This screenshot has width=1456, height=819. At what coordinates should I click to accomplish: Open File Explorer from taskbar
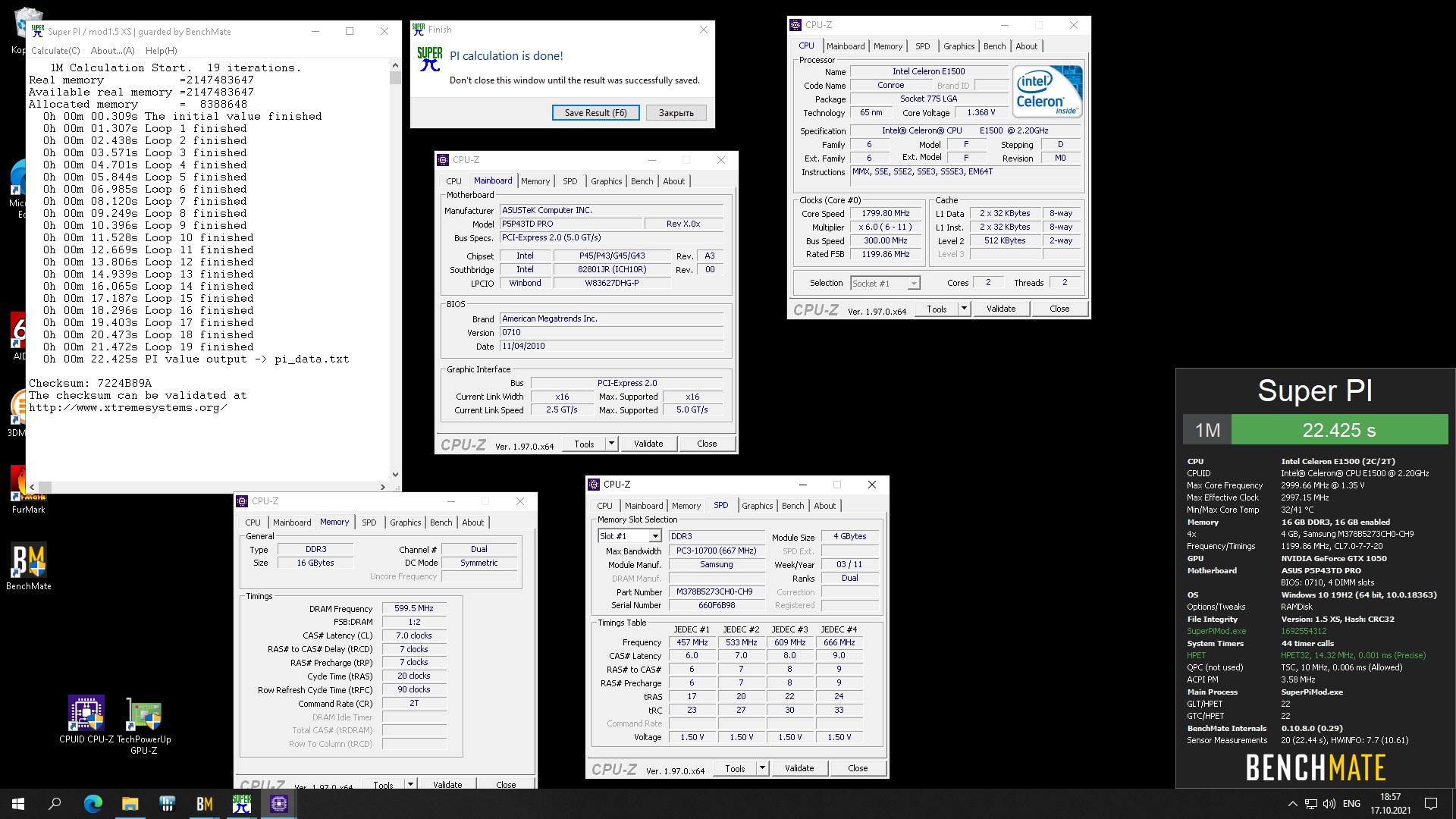point(130,804)
